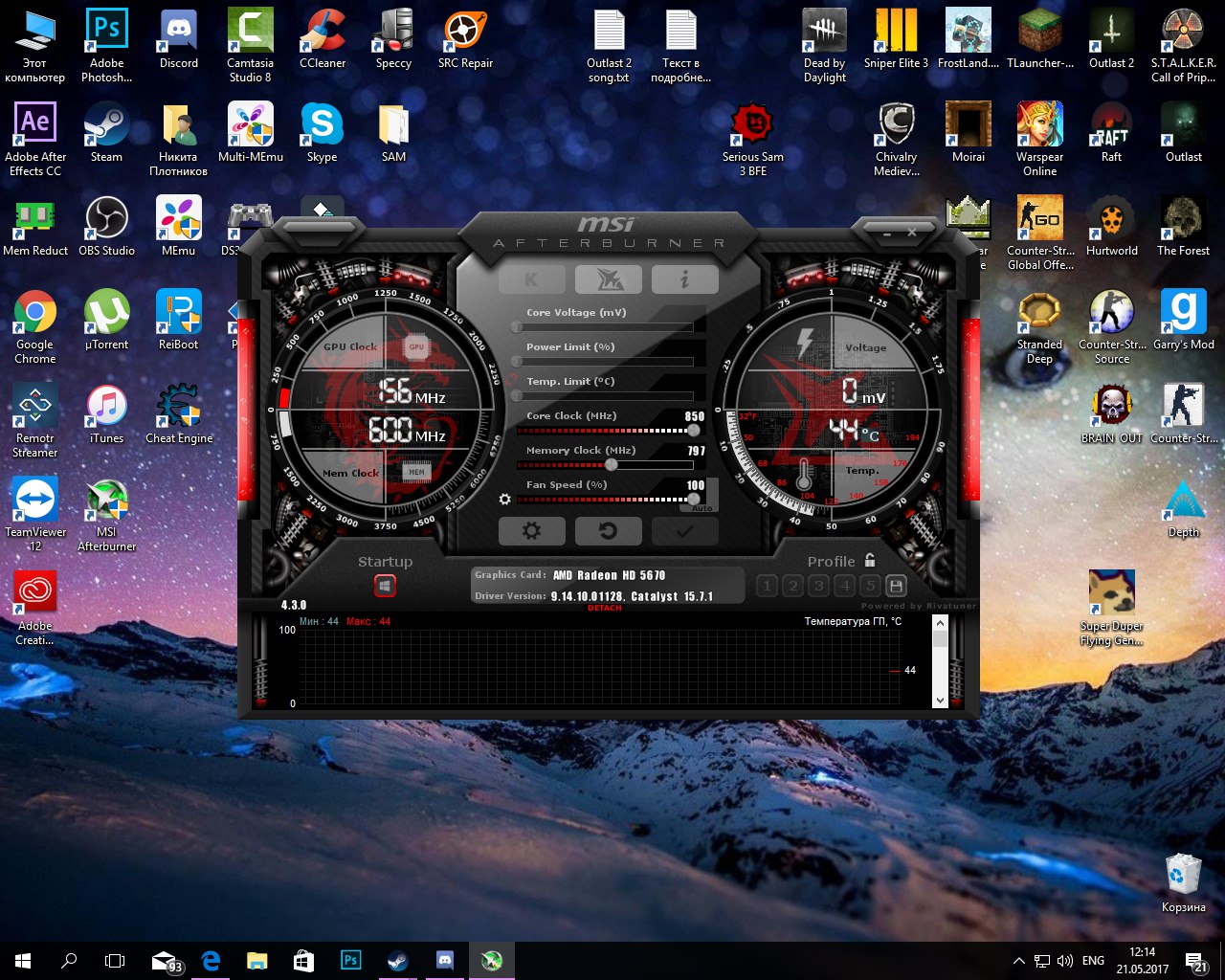Open File Explorer from the taskbar

[x=257, y=960]
